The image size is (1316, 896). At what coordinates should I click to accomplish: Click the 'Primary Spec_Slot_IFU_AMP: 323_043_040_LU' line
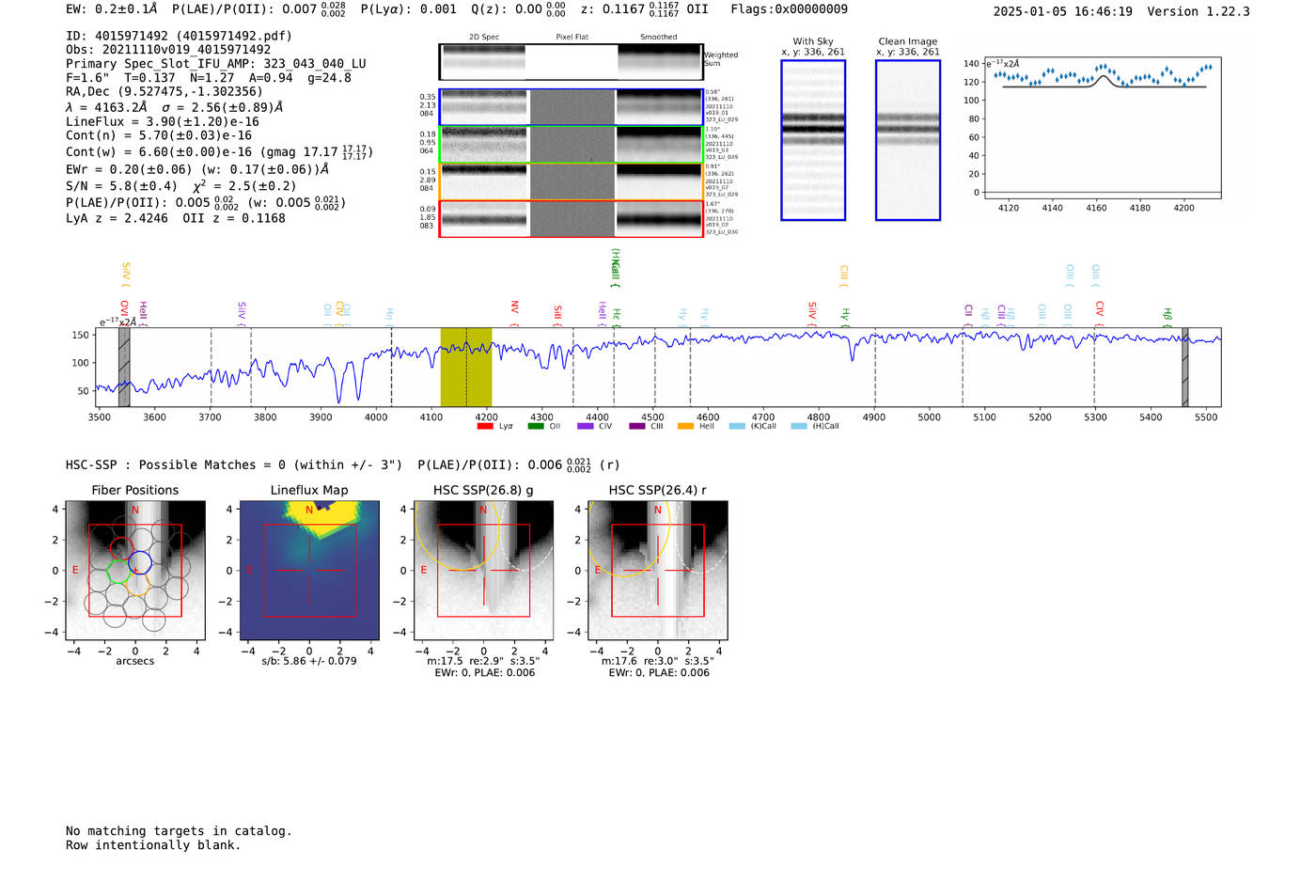[216, 64]
